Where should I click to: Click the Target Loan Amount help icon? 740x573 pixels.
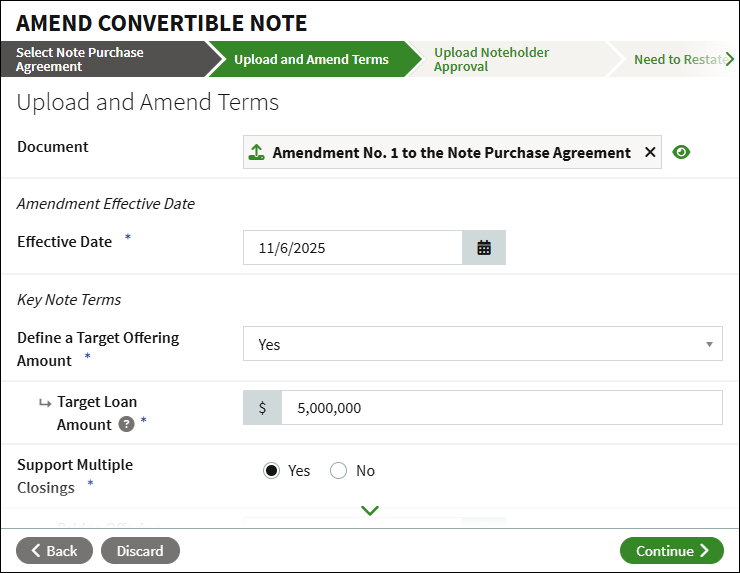click(127, 424)
